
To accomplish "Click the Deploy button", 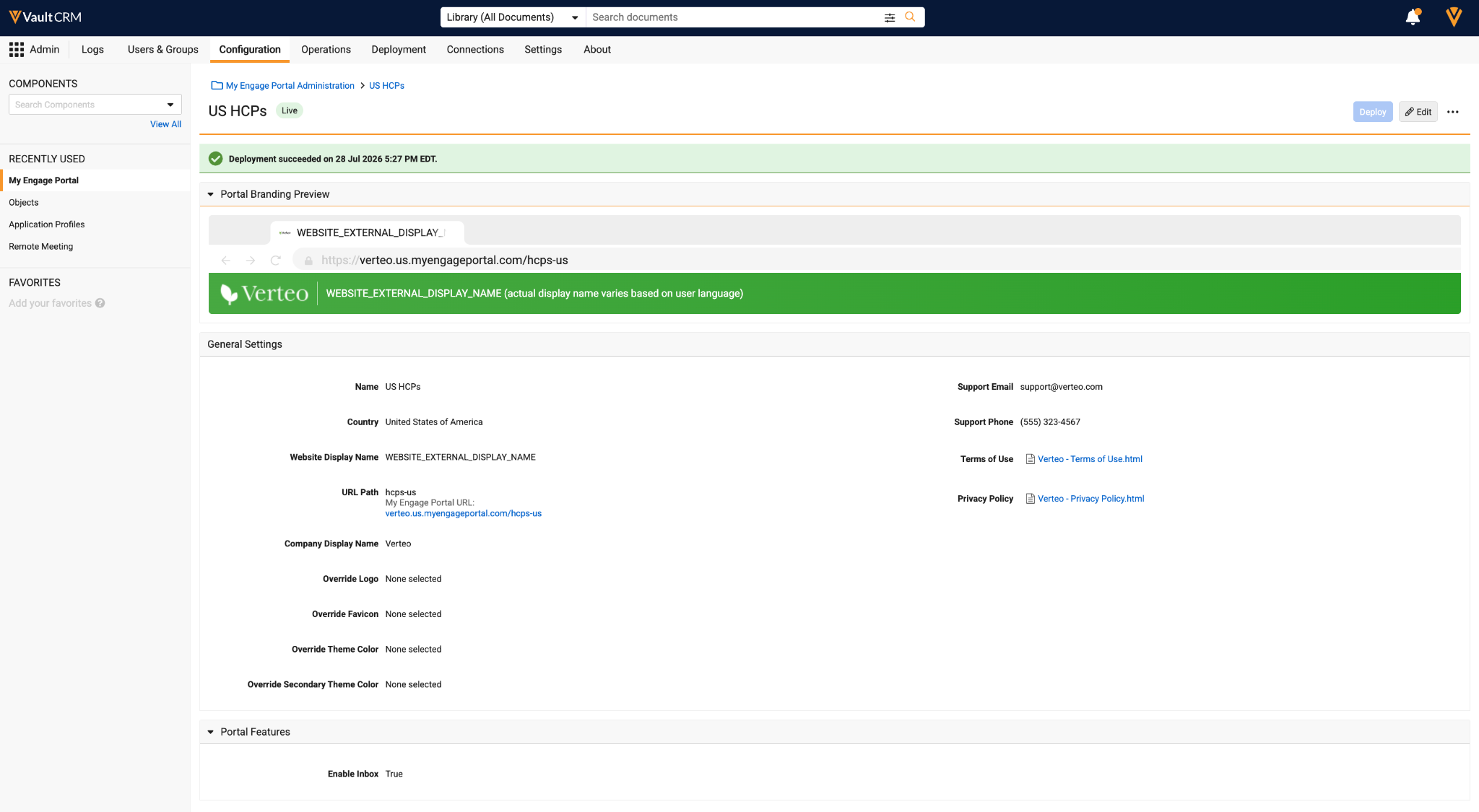I will click(x=1373, y=112).
